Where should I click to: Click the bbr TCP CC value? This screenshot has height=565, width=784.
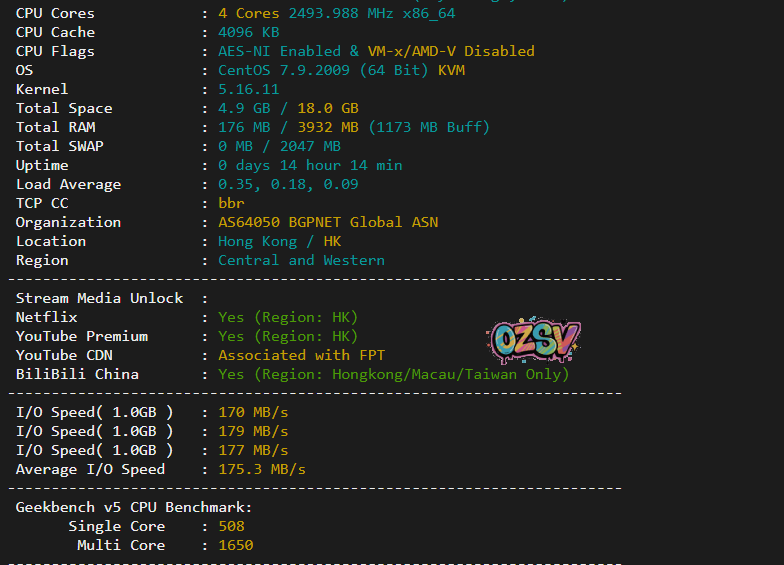(x=231, y=203)
